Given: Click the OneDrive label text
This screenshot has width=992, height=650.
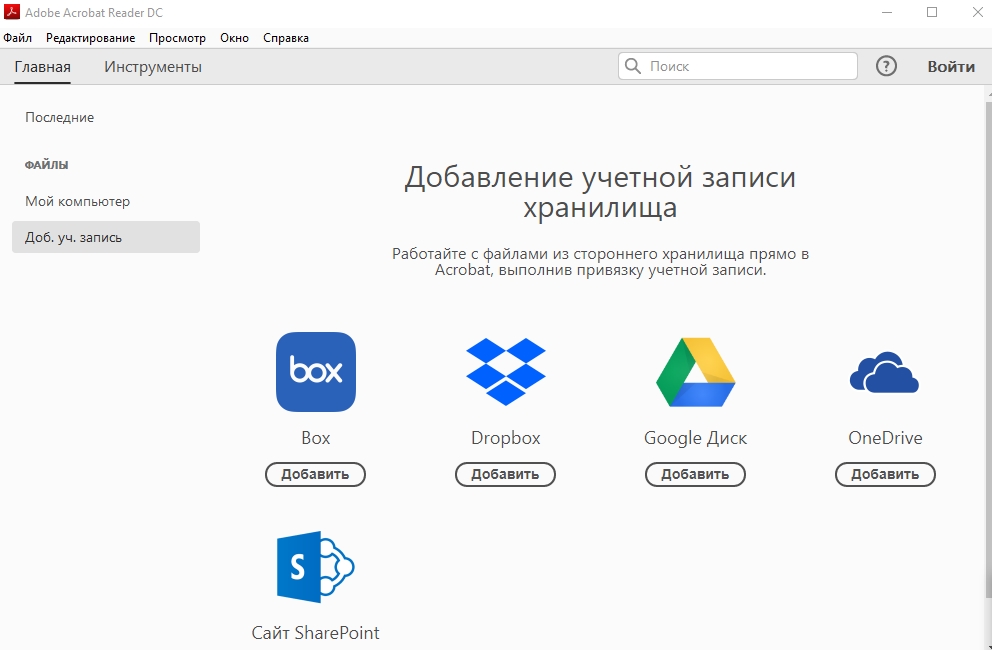Looking at the screenshot, I should [x=885, y=438].
